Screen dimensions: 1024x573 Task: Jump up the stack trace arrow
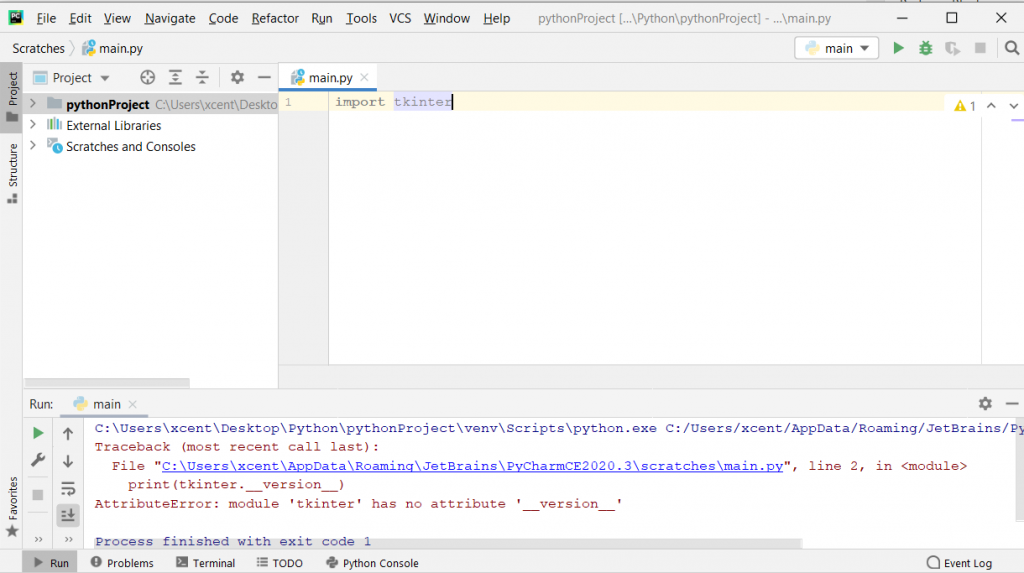pyautogui.click(x=68, y=433)
